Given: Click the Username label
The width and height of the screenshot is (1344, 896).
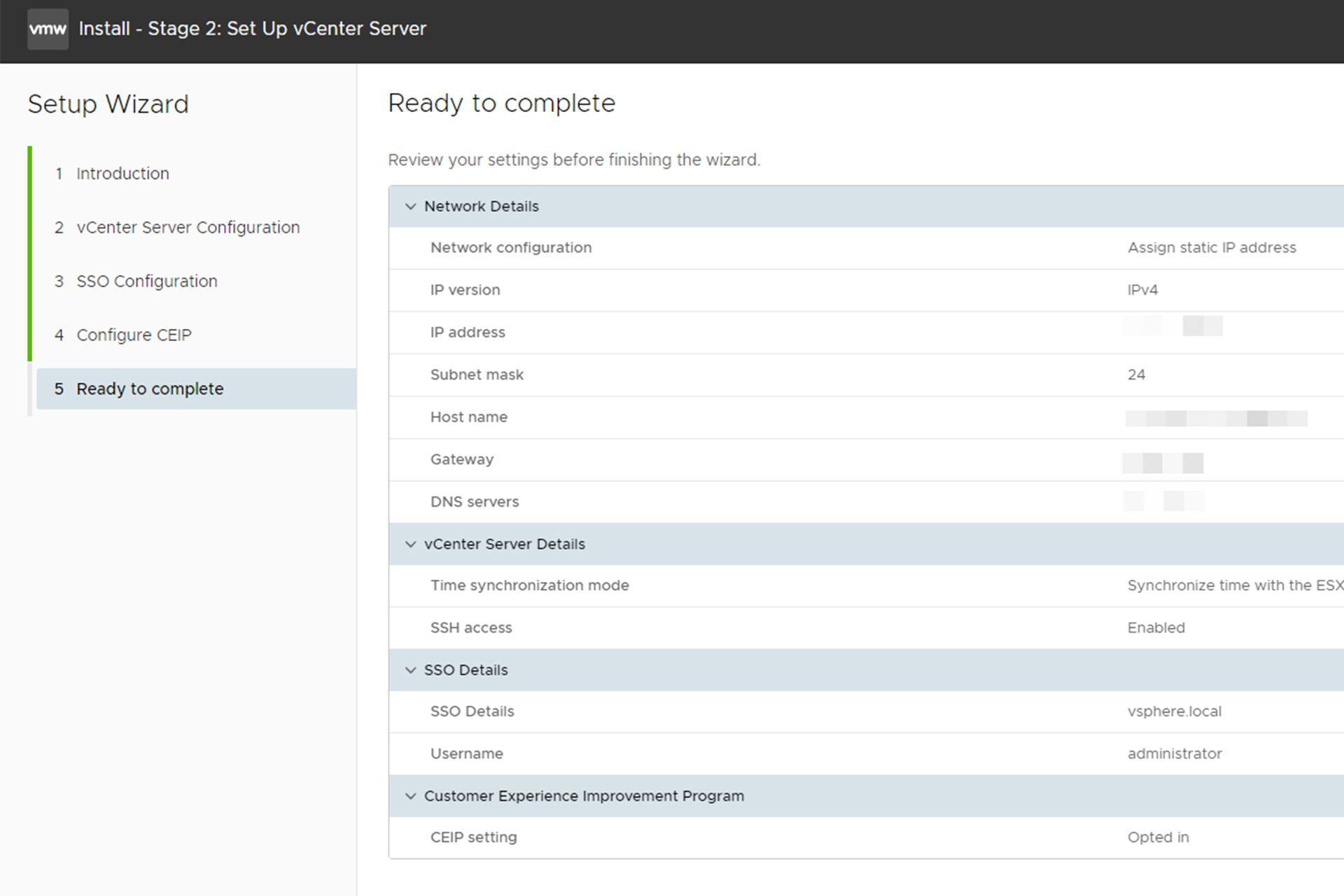Looking at the screenshot, I should tap(466, 754).
